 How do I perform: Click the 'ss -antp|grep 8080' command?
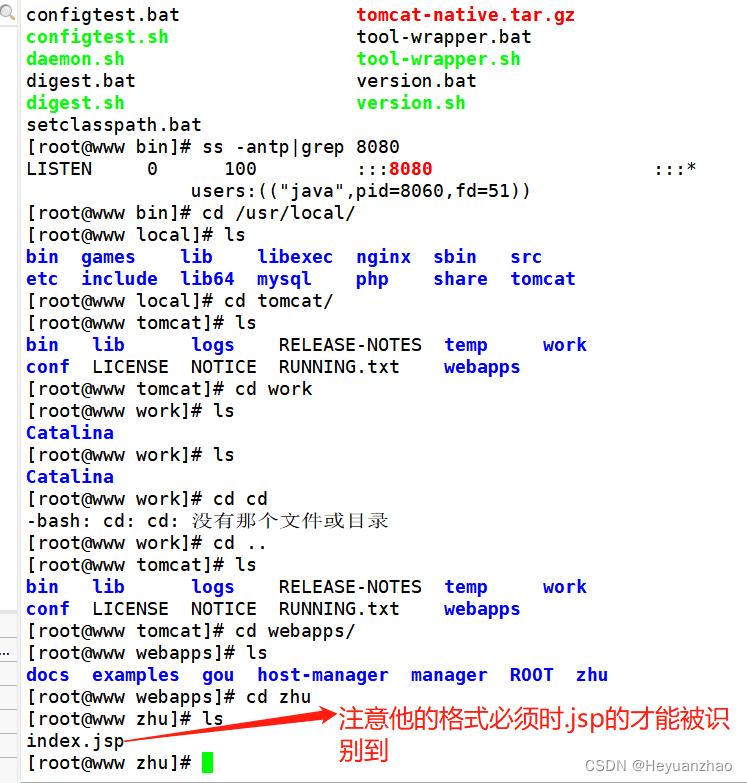click(x=301, y=147)
